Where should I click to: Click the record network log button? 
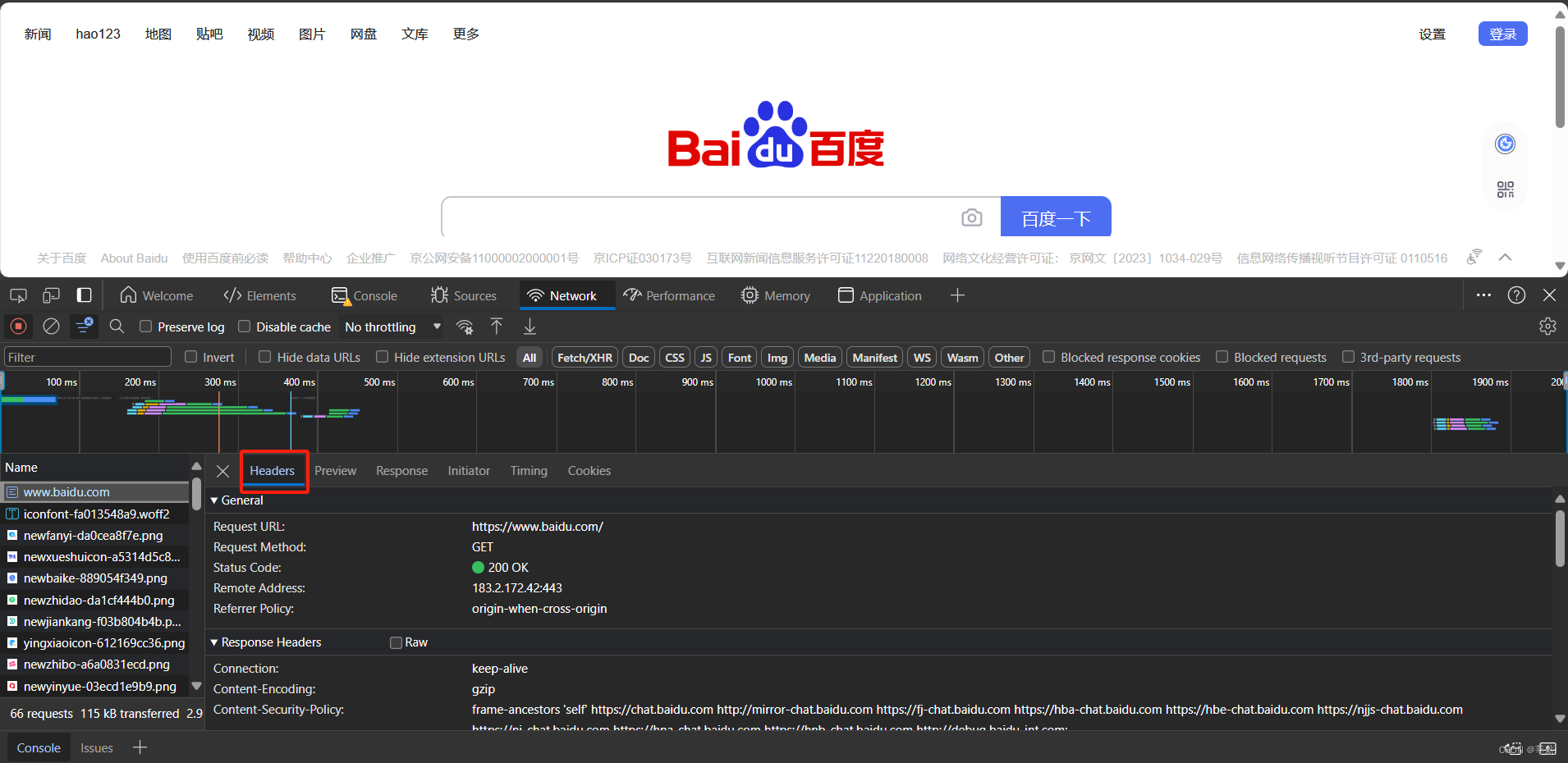pyautogui.click(x=18, y=327)
